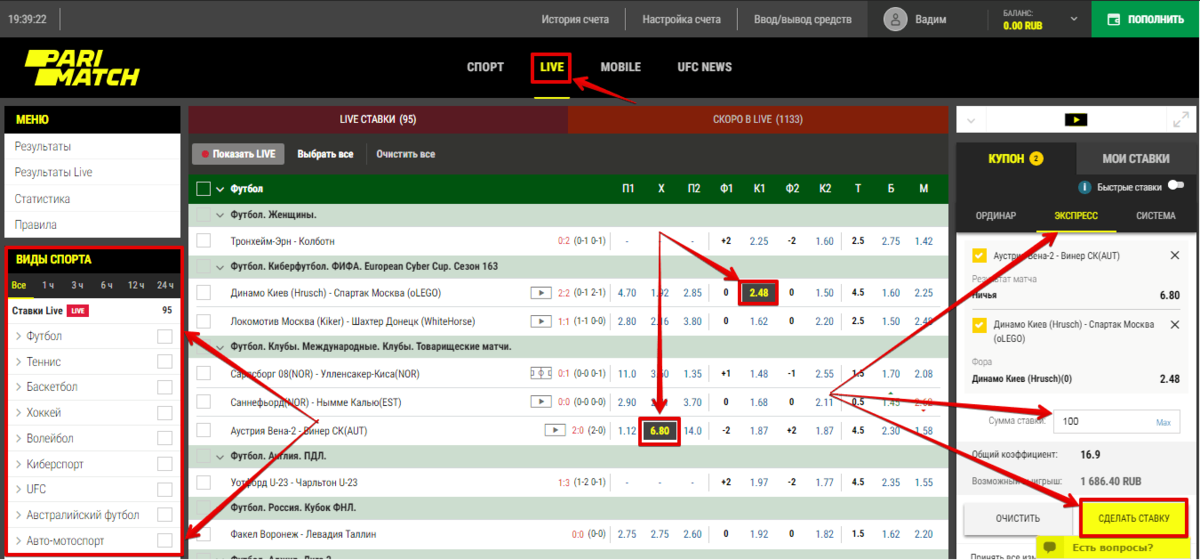Check the Теннис checkbox in sports list
Viewport: 1200px width, 560px height.
coord(165,362)
